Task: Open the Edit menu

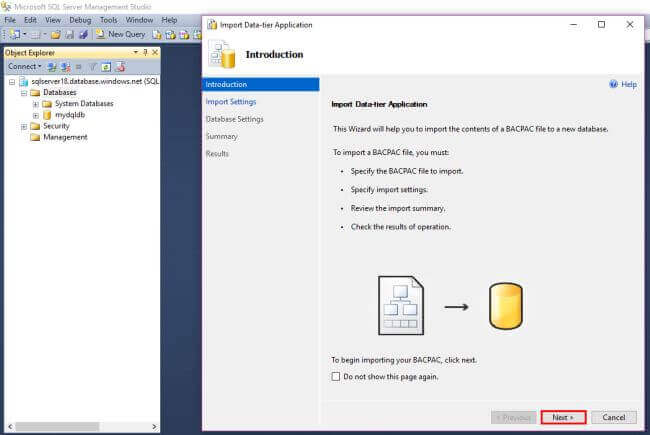Action: pyautogui.click(x=30, y=20)
